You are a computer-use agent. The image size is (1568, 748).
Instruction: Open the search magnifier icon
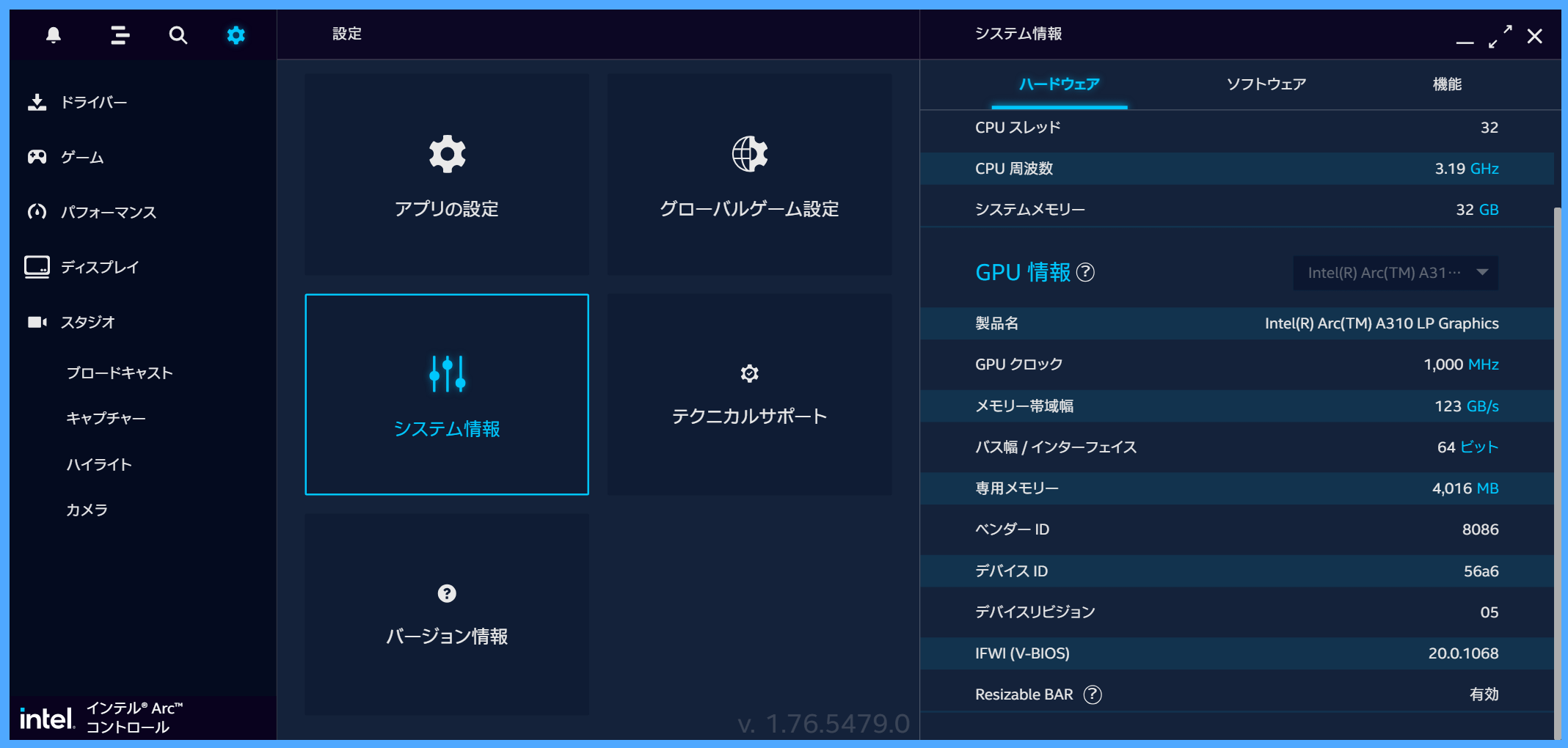click(178, 34)
